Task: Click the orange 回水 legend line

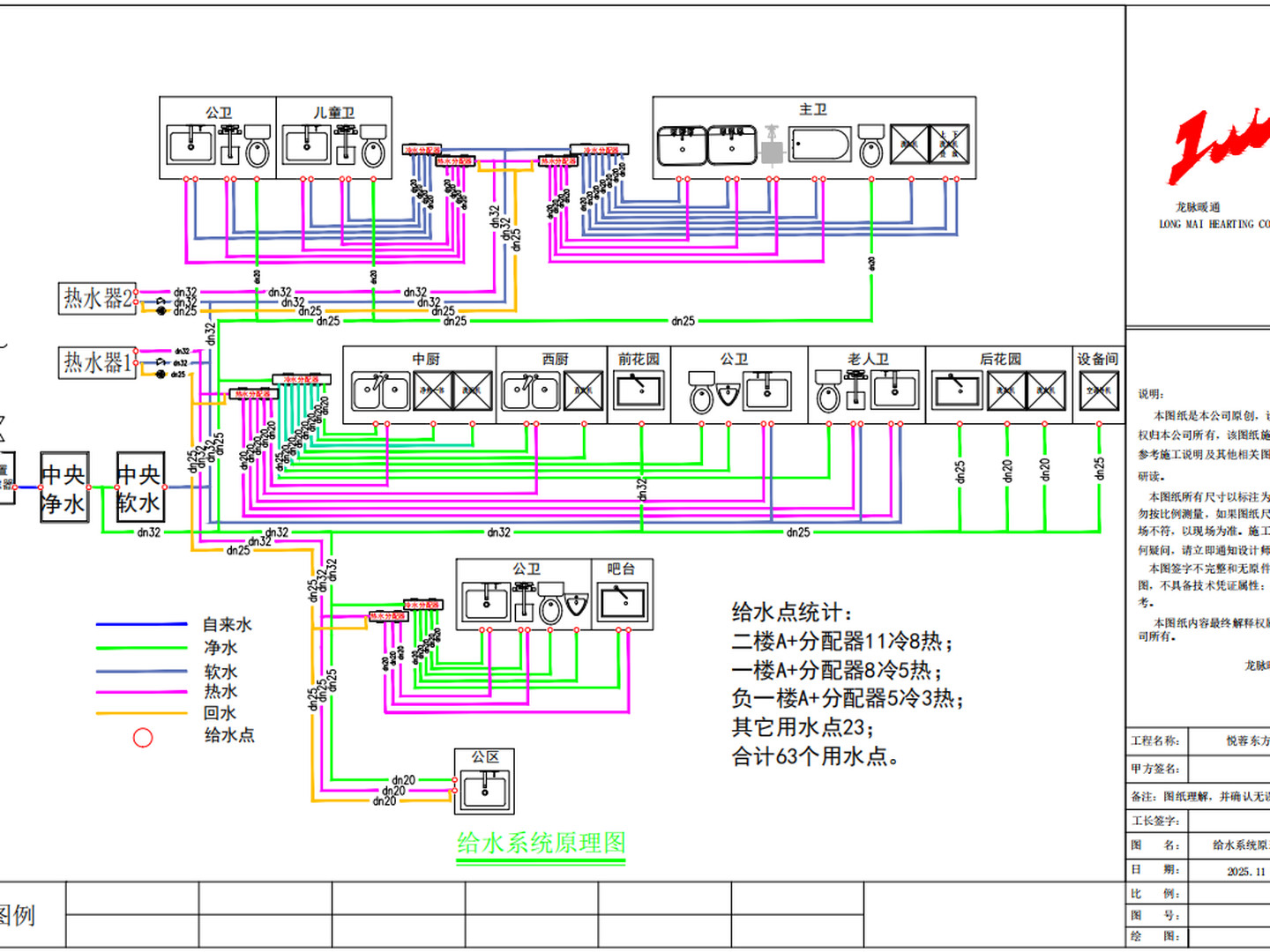Action: 142,713
